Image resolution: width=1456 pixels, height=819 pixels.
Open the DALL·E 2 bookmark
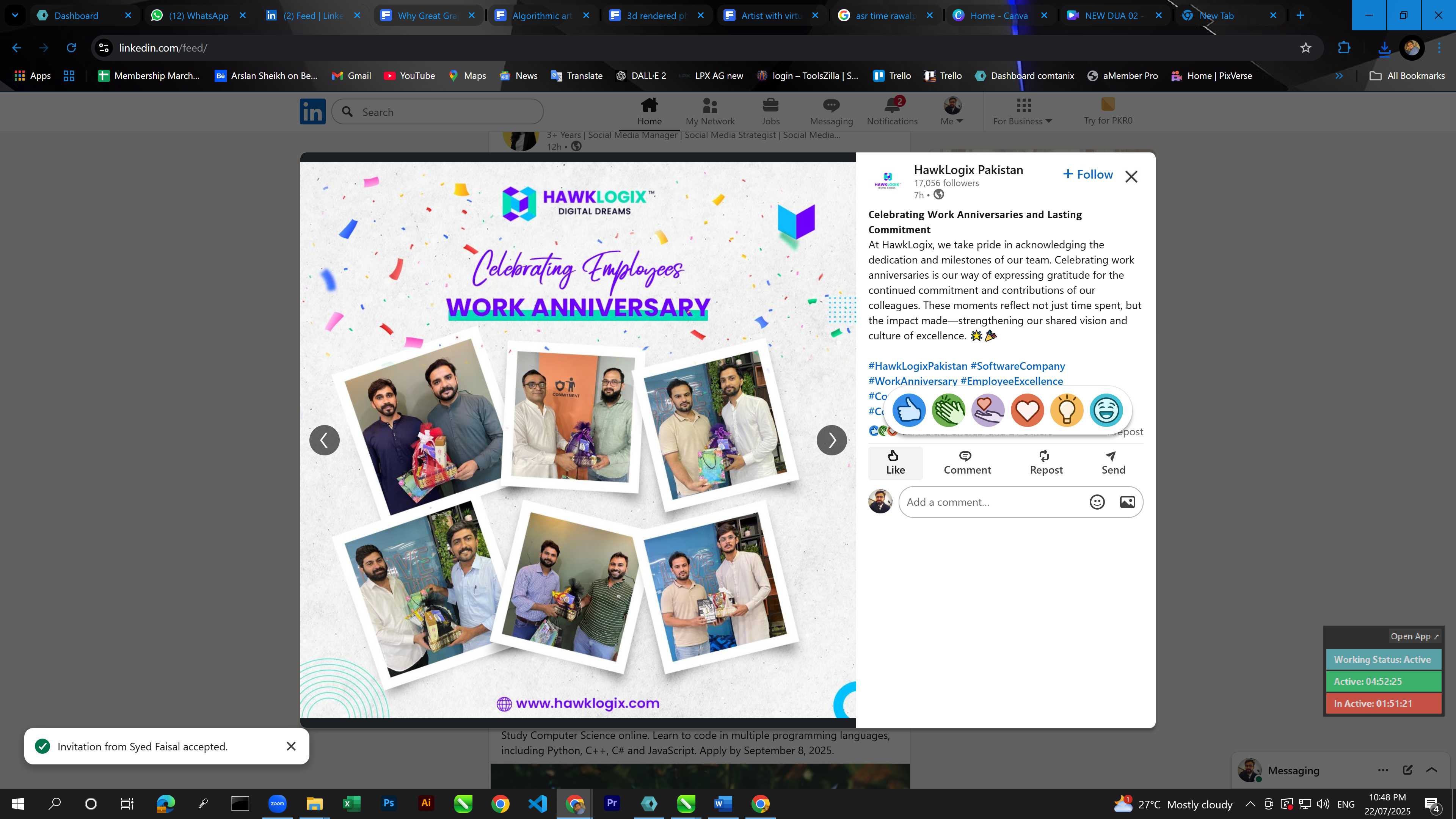point(640,76)
